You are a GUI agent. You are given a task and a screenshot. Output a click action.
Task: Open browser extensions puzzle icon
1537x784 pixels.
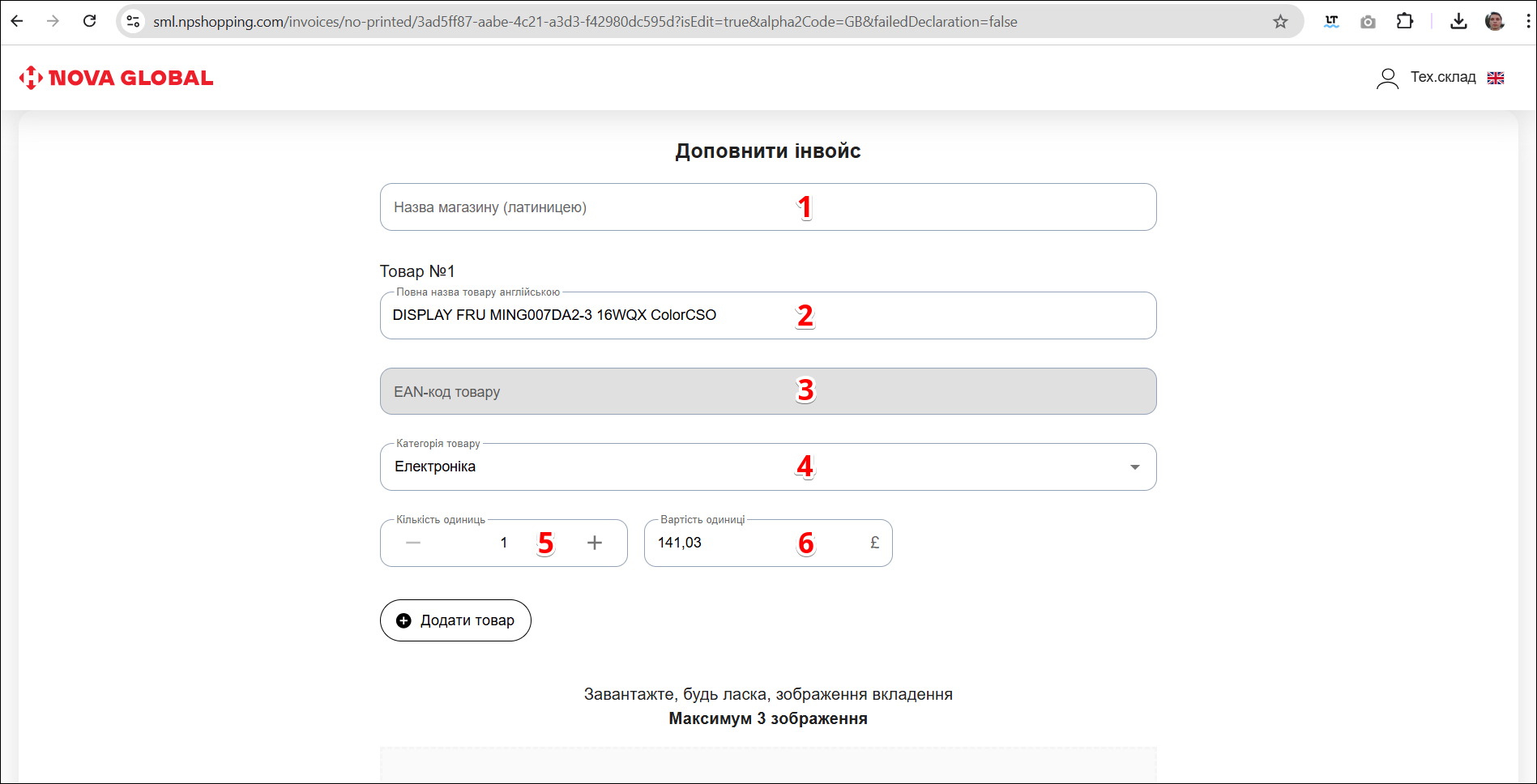tap(1405, 21)
